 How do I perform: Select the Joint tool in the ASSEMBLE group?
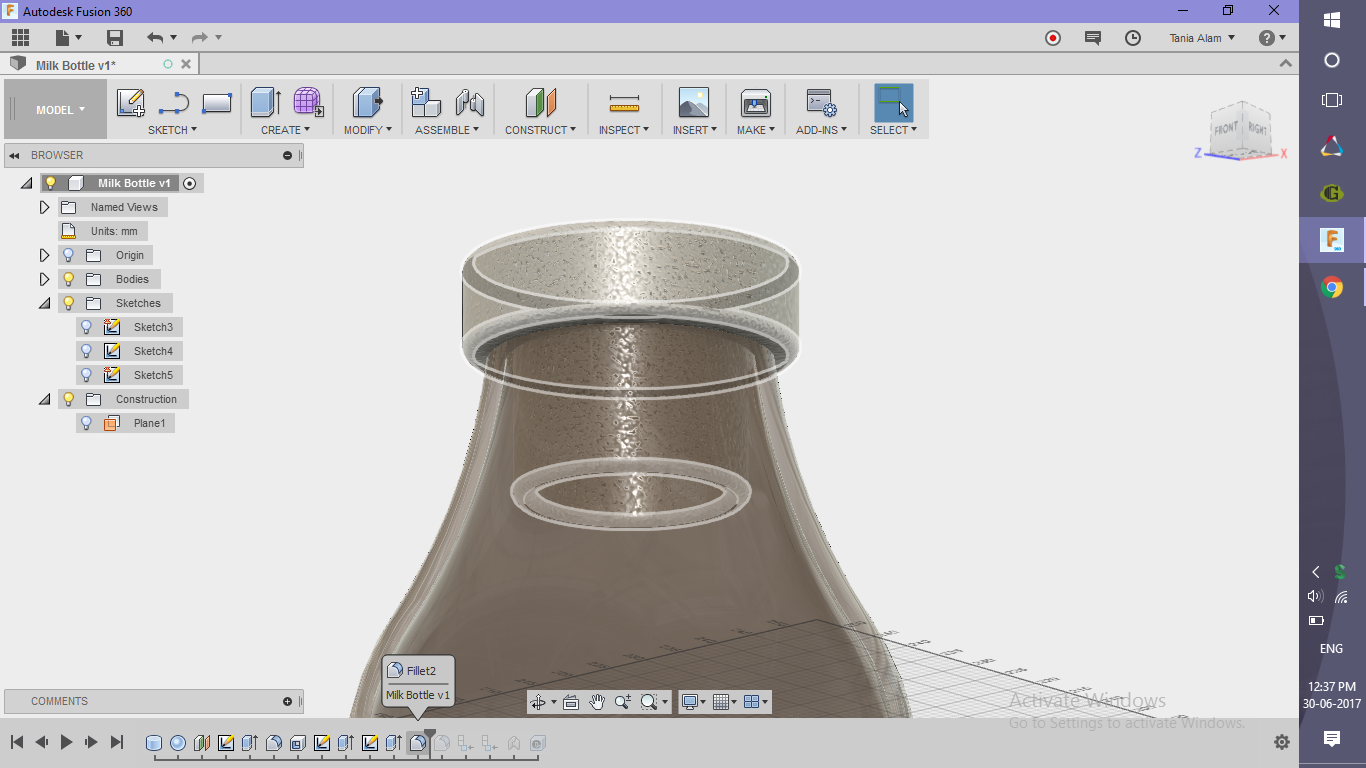coord(469,103)
